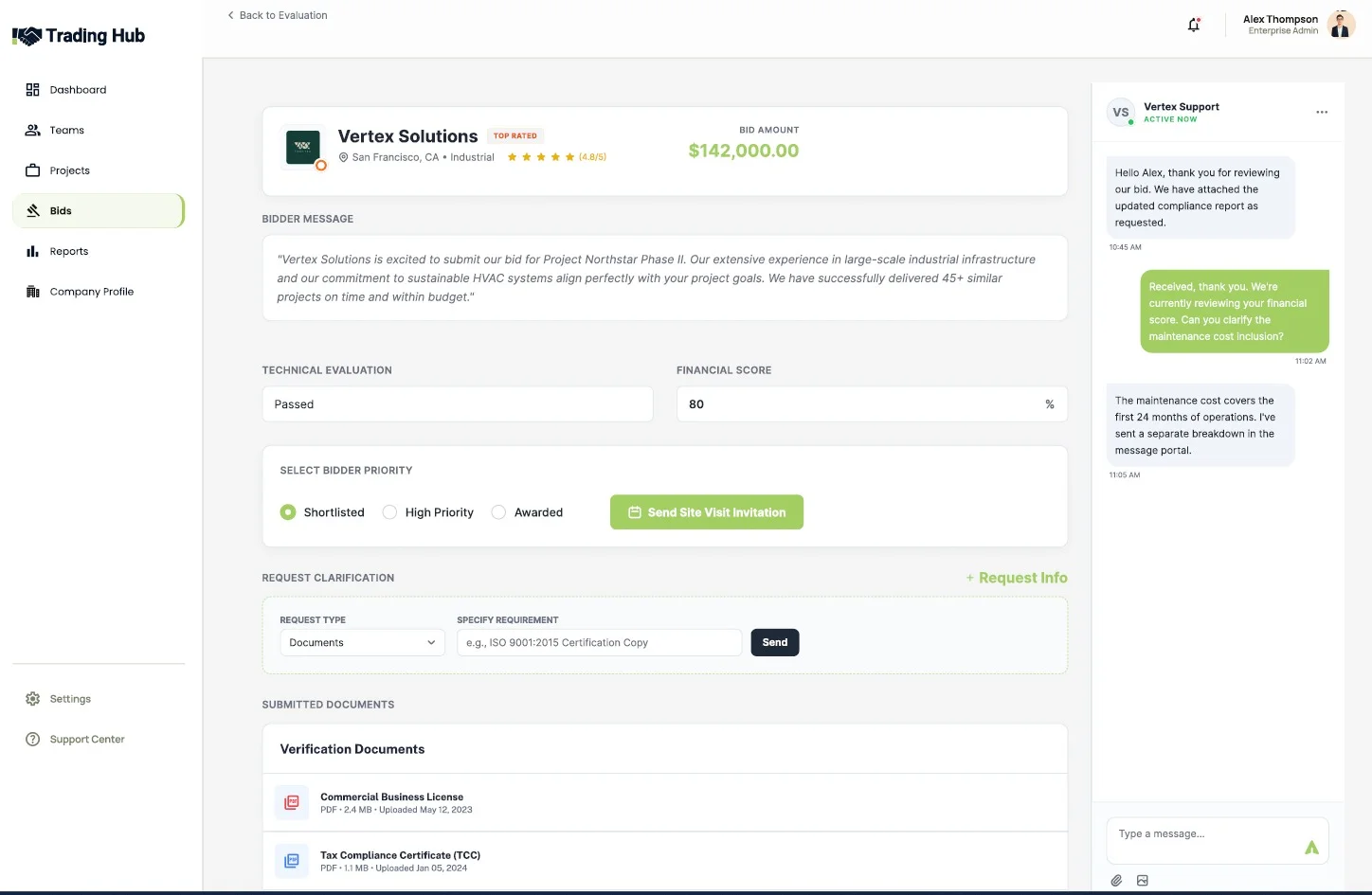This screenshot has height=895, width=1372.
Task: Click the Verification Documents heading
Action: 352,749
